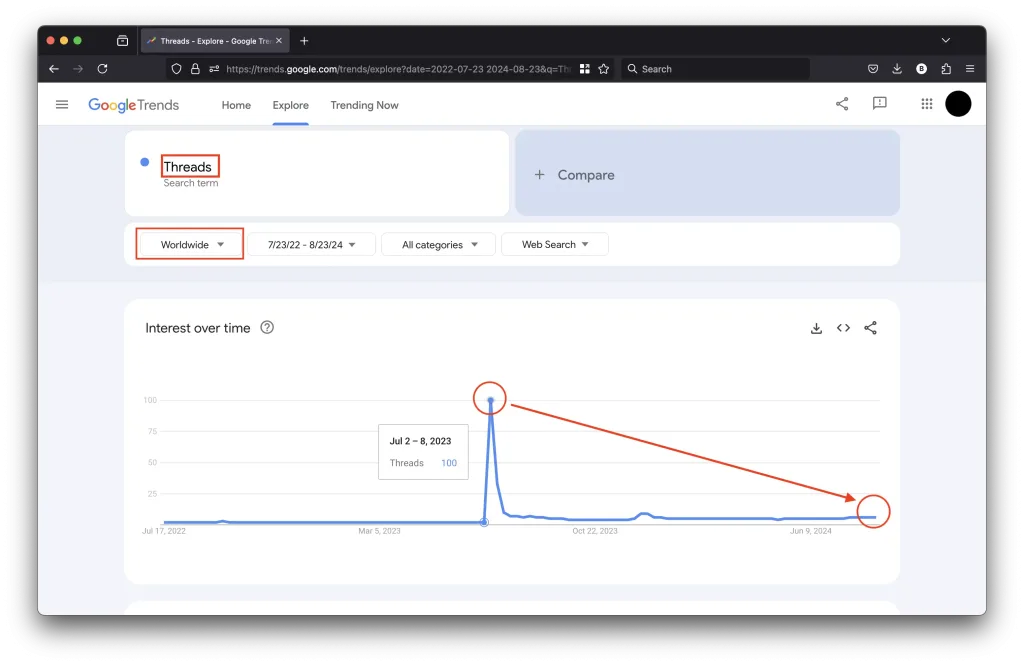The image size is (1024, 665).
Task: Open the embed code icon for chart
Action: [843, 328]
